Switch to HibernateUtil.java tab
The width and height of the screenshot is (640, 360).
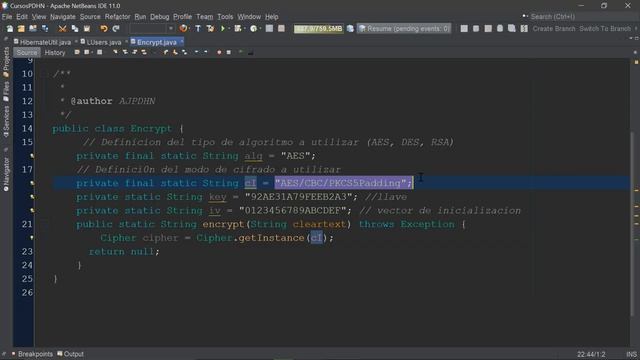point(45,42)
